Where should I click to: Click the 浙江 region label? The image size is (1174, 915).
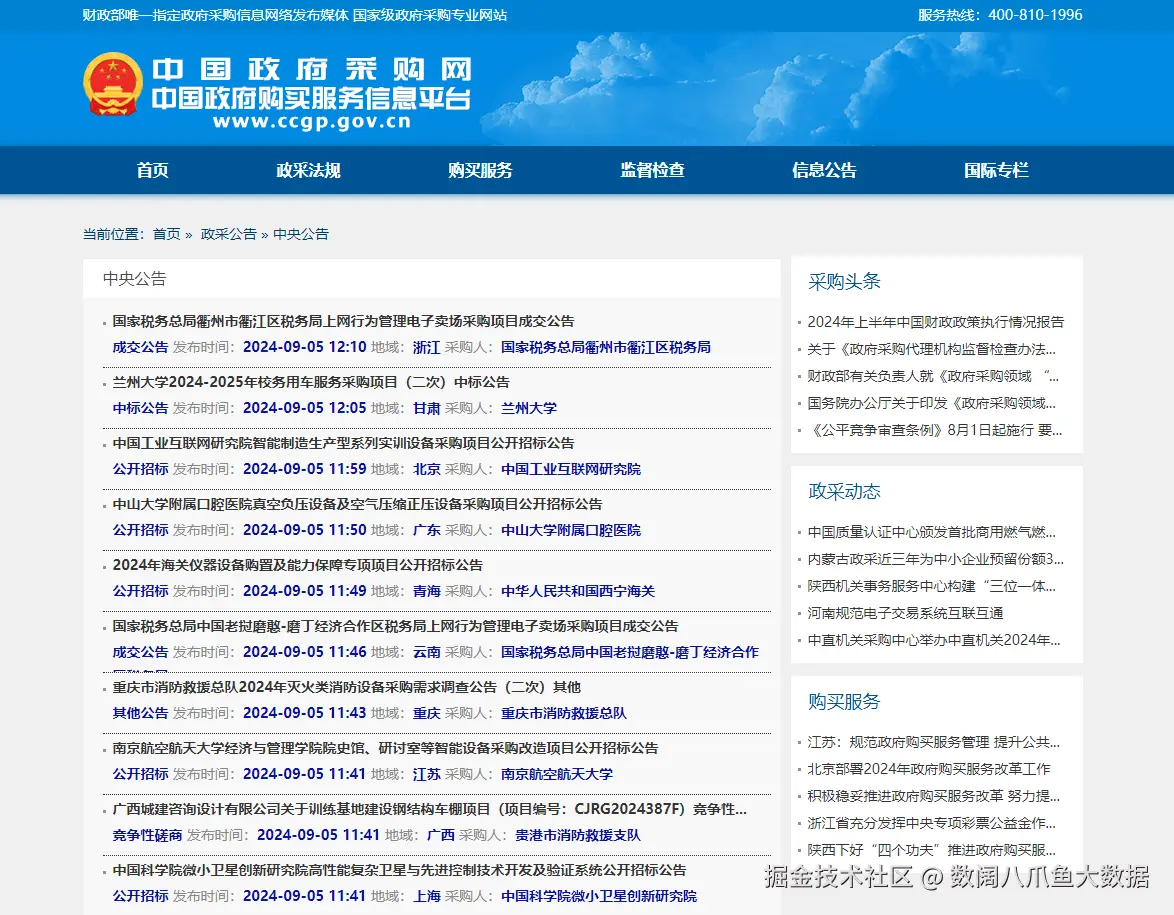[x=427, y=347]
